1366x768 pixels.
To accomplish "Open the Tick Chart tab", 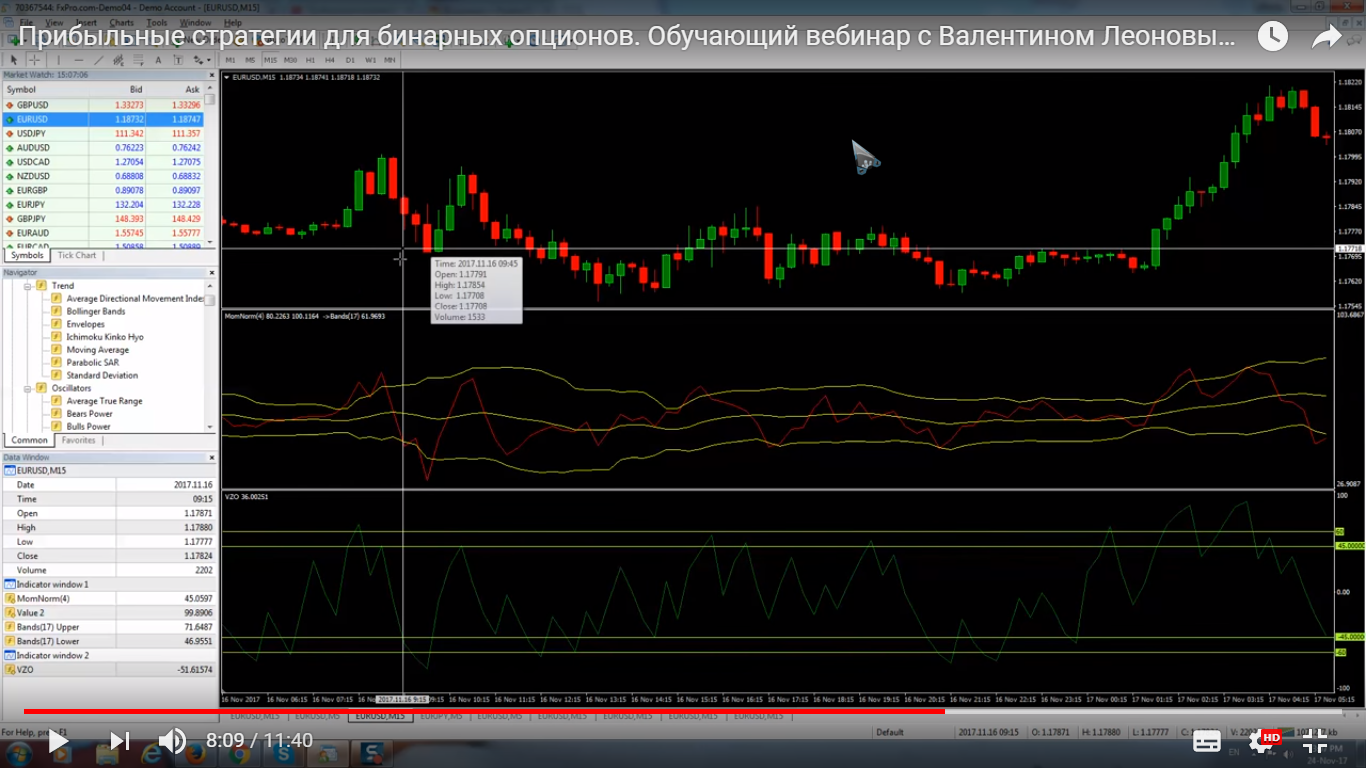I will coord(77,255).
